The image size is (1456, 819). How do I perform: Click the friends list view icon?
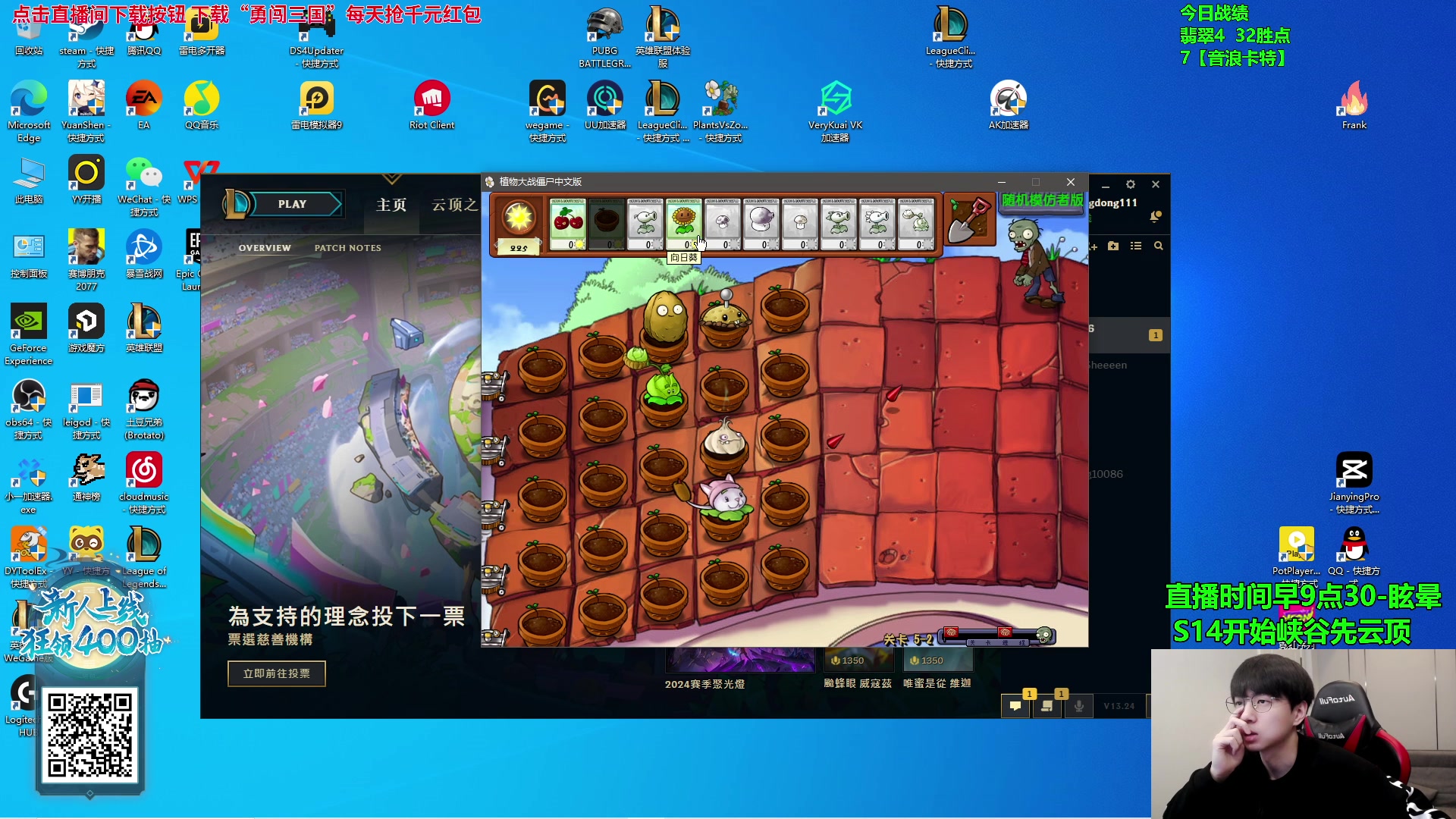tap(1136, 246)
